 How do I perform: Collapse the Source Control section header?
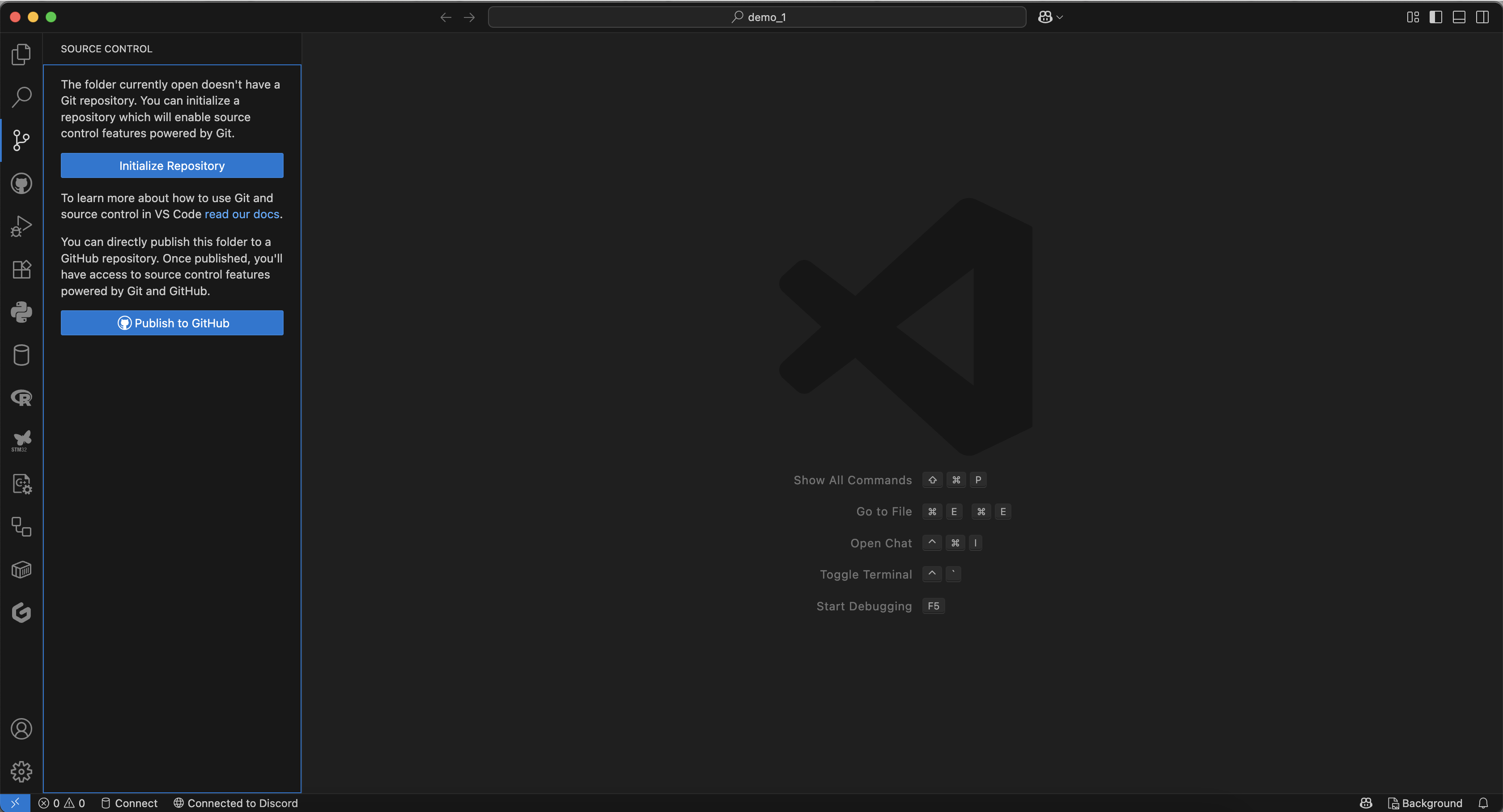coord(106,48)
